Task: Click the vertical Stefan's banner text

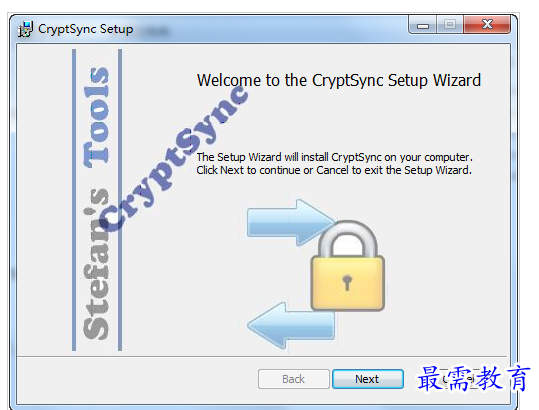Action: pos(96,264)
